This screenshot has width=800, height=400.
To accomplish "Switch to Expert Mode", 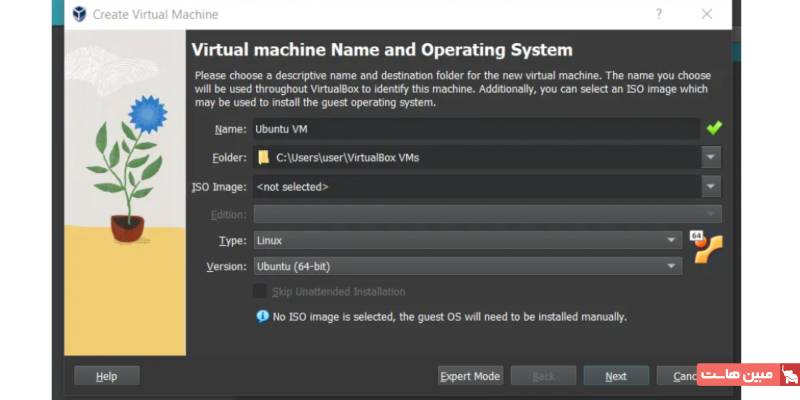I will coord(470,376).
